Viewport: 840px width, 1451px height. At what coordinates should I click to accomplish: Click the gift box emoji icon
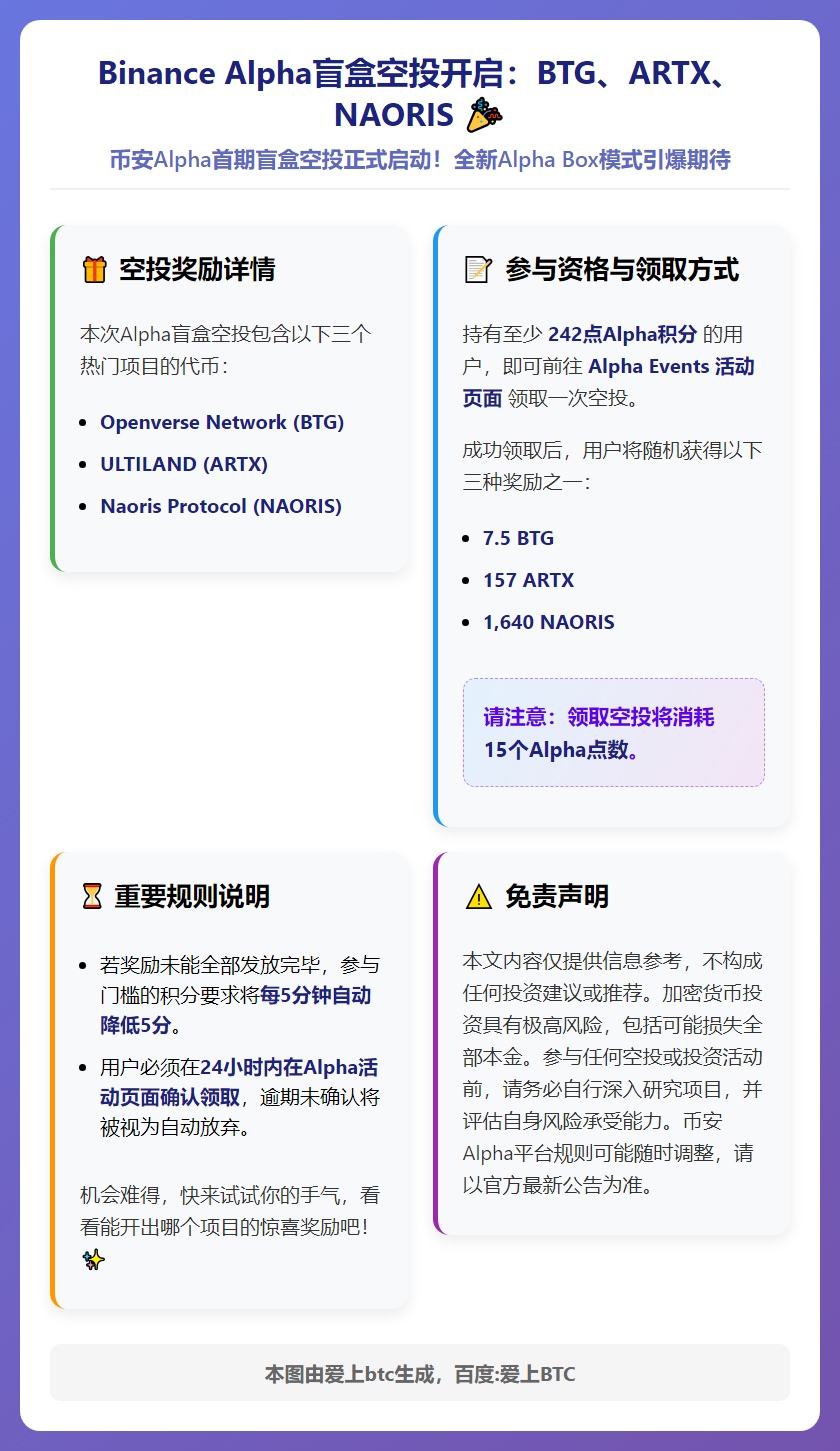[x=94, y=270]
